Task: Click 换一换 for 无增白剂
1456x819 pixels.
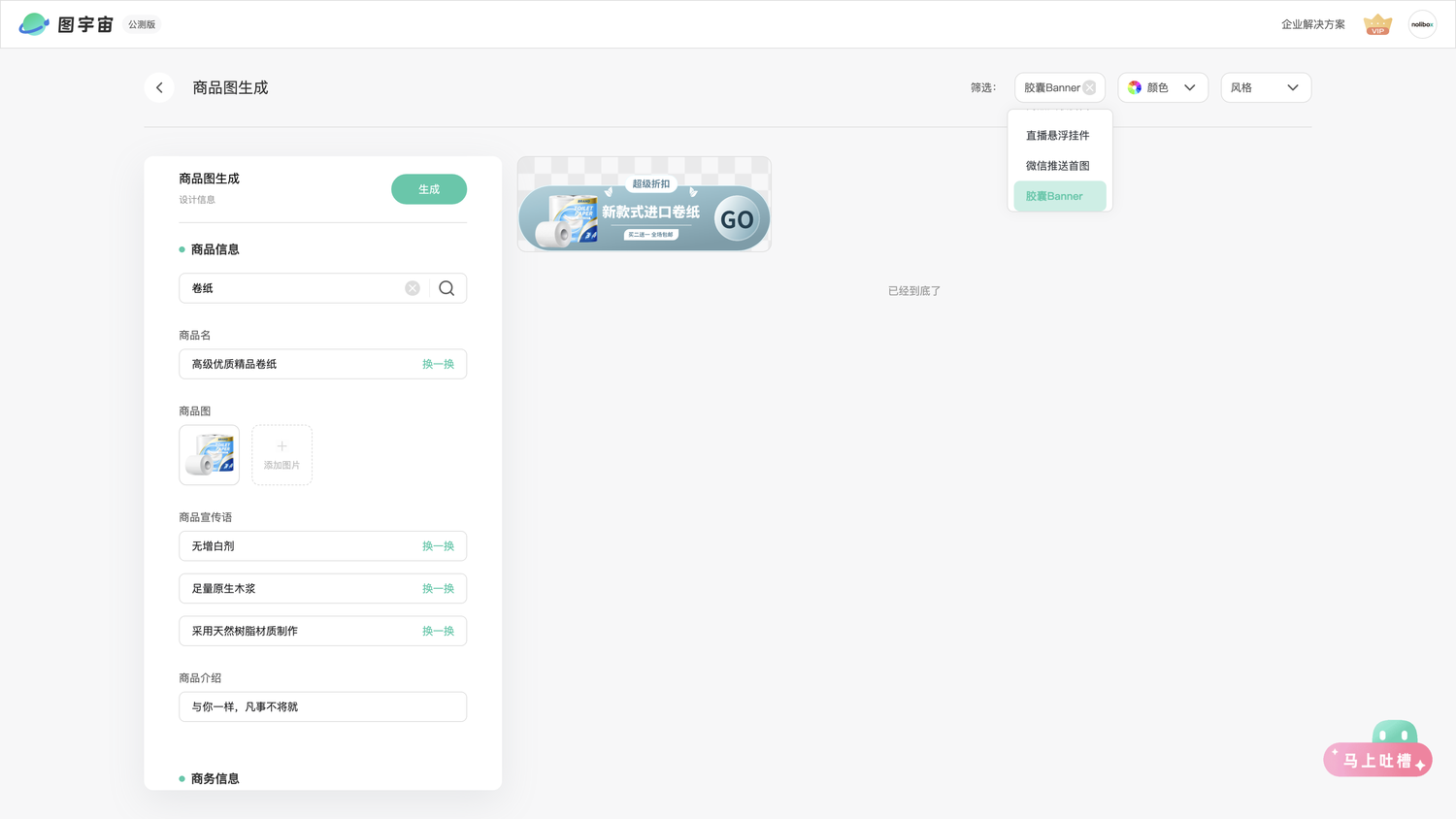Action: 438,546
